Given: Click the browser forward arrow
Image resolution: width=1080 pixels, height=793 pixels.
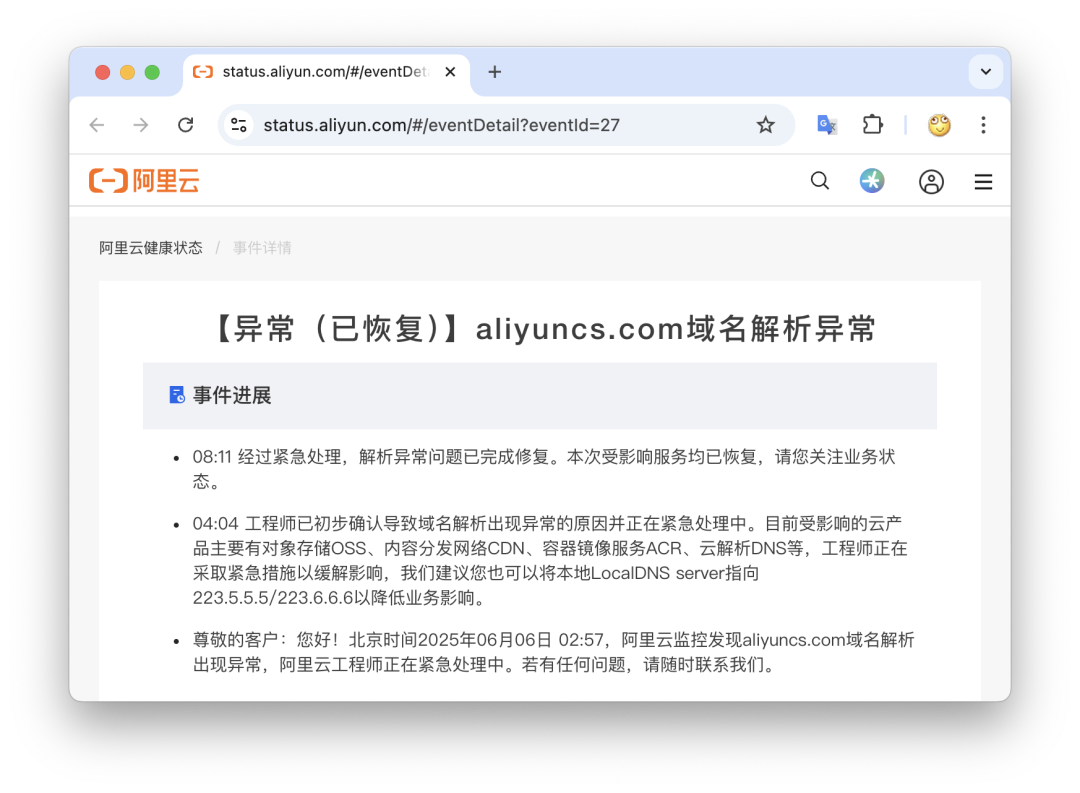Looking at the screenshot, I should [x=140, y=125].
